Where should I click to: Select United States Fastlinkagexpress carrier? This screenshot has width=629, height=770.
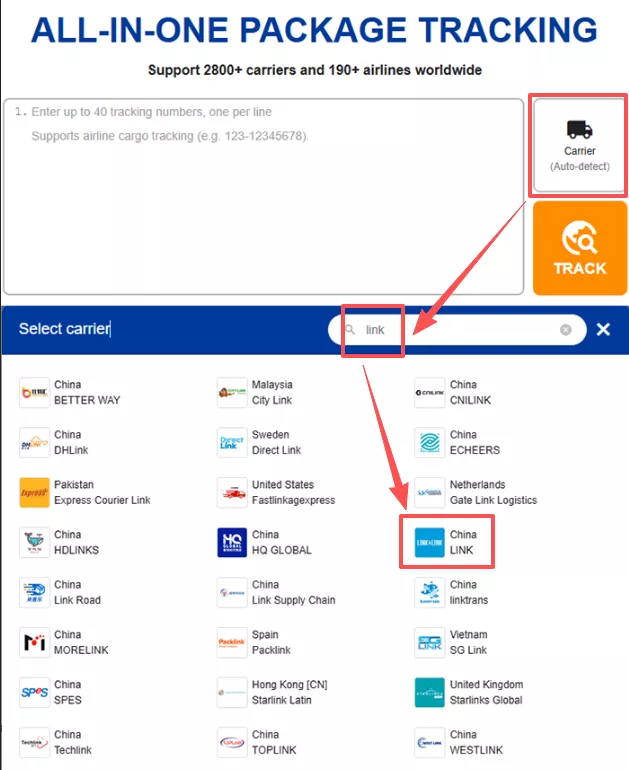276,493
